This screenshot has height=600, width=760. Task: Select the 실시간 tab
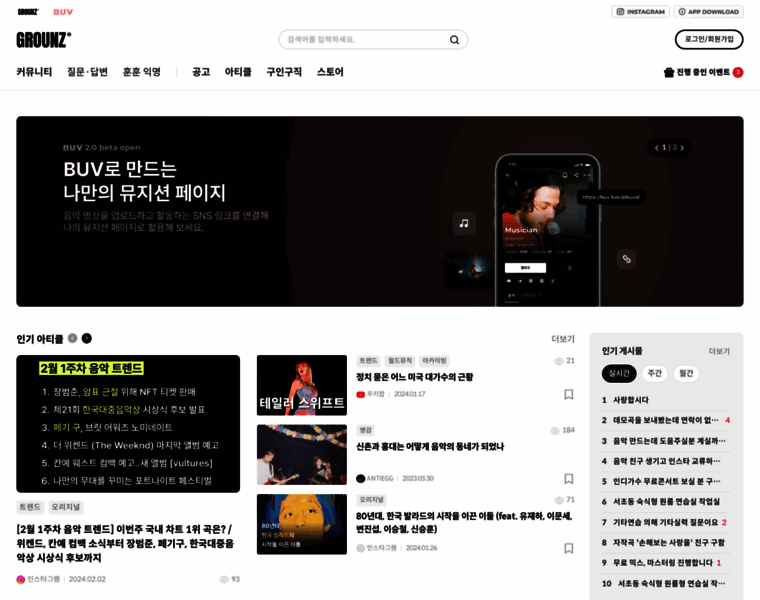(619, 373)
